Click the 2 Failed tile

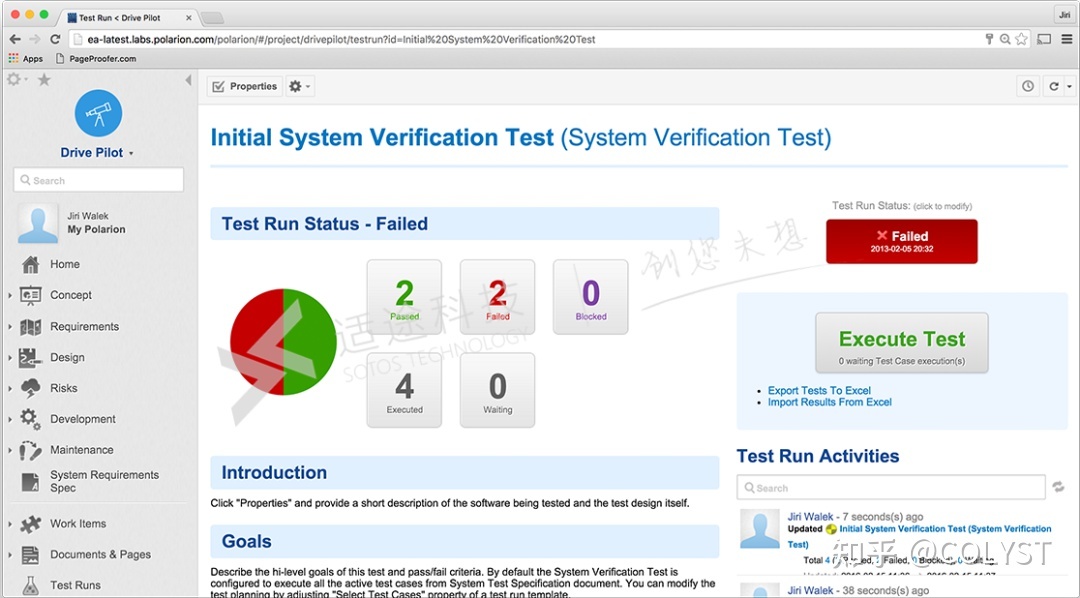(x=497, y=297)
